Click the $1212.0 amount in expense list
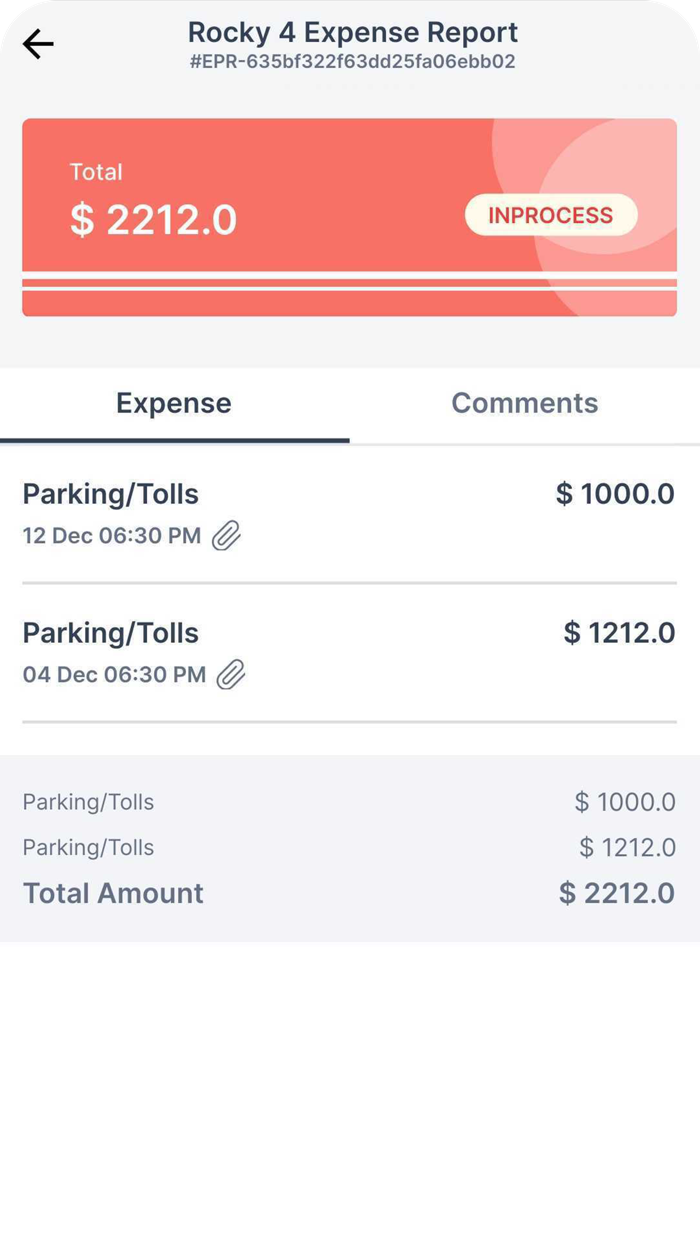This screenshot has height=1244, width=700. (x=619, y=633)
